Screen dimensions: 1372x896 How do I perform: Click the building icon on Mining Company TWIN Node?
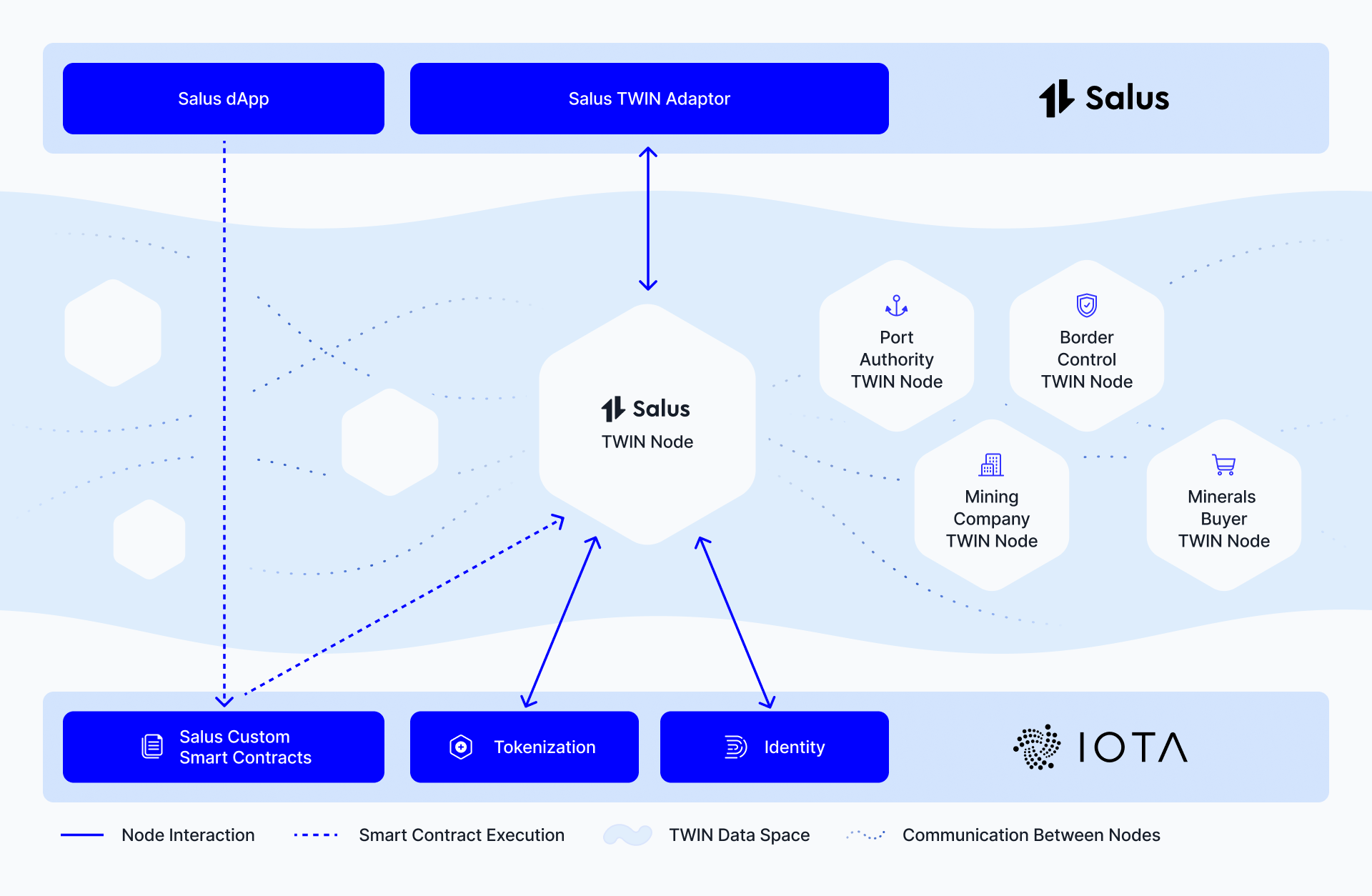click(x=992, y=465)
